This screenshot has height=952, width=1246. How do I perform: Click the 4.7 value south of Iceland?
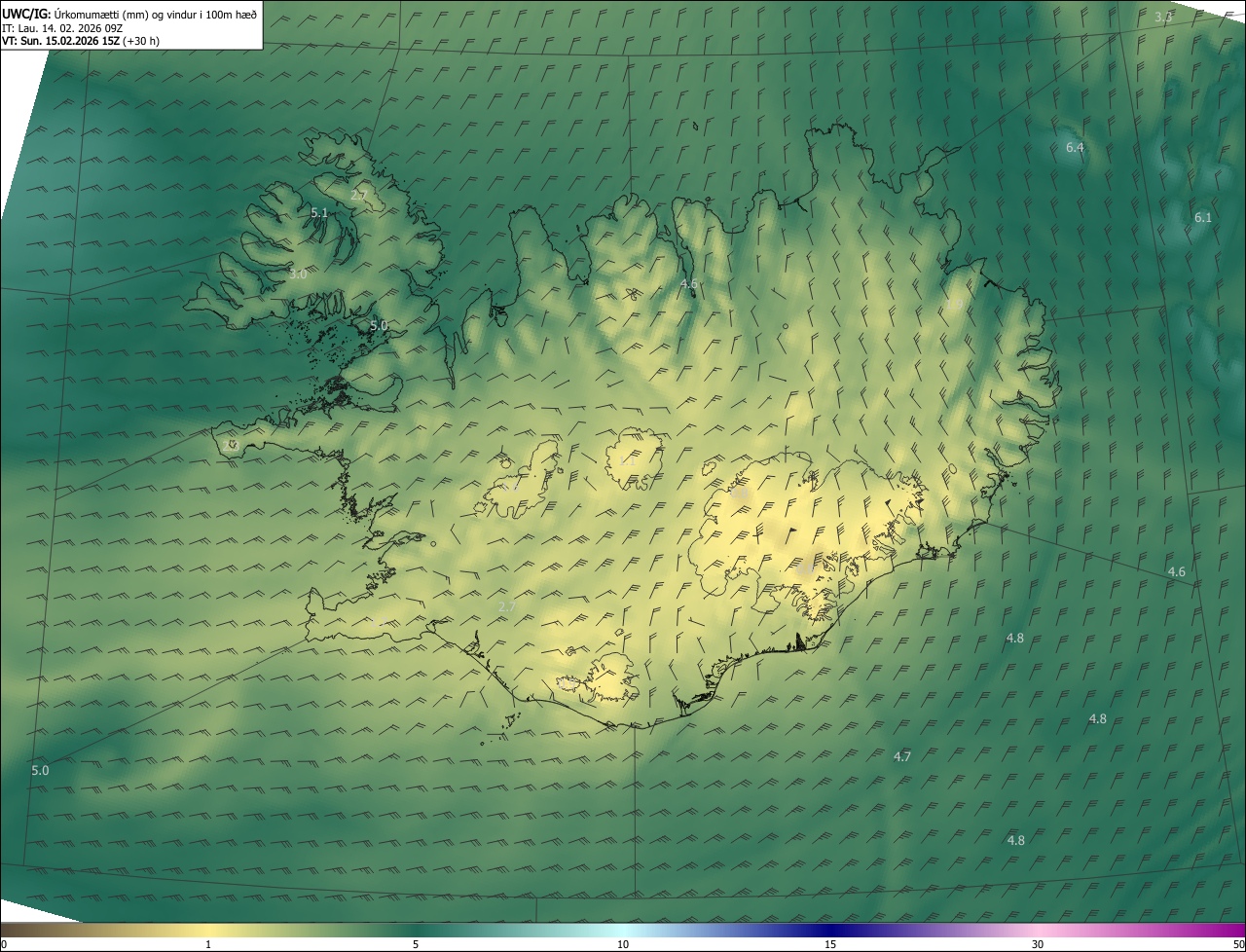[902, 757]
